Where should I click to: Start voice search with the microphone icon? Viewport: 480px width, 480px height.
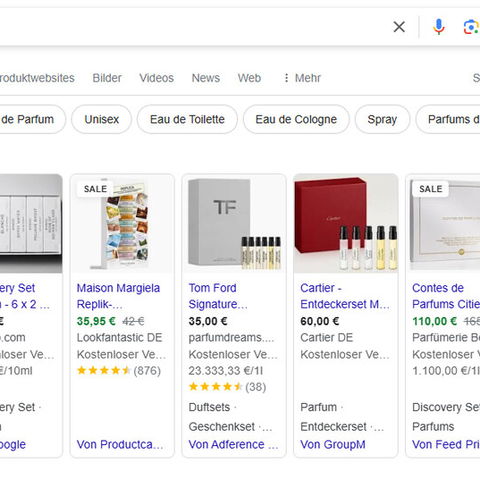[439, 27]
